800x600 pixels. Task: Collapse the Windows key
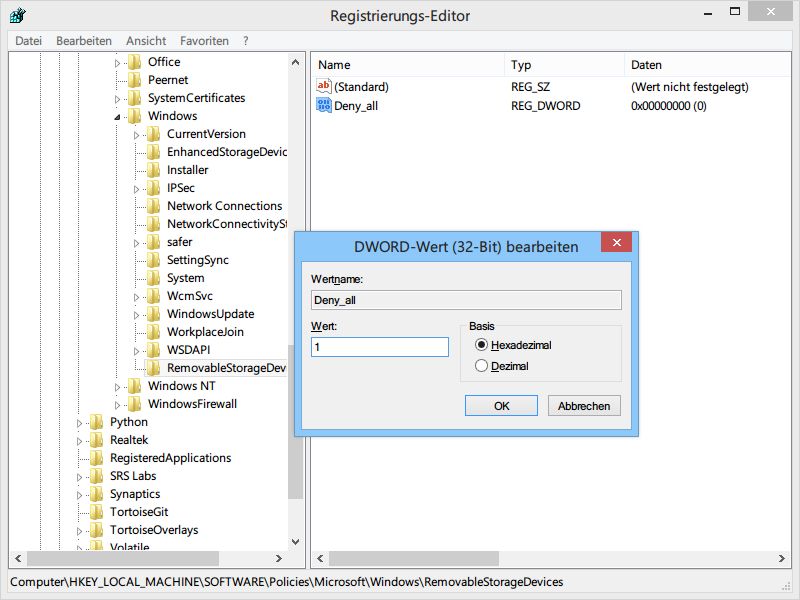click(x=117, y=117)
